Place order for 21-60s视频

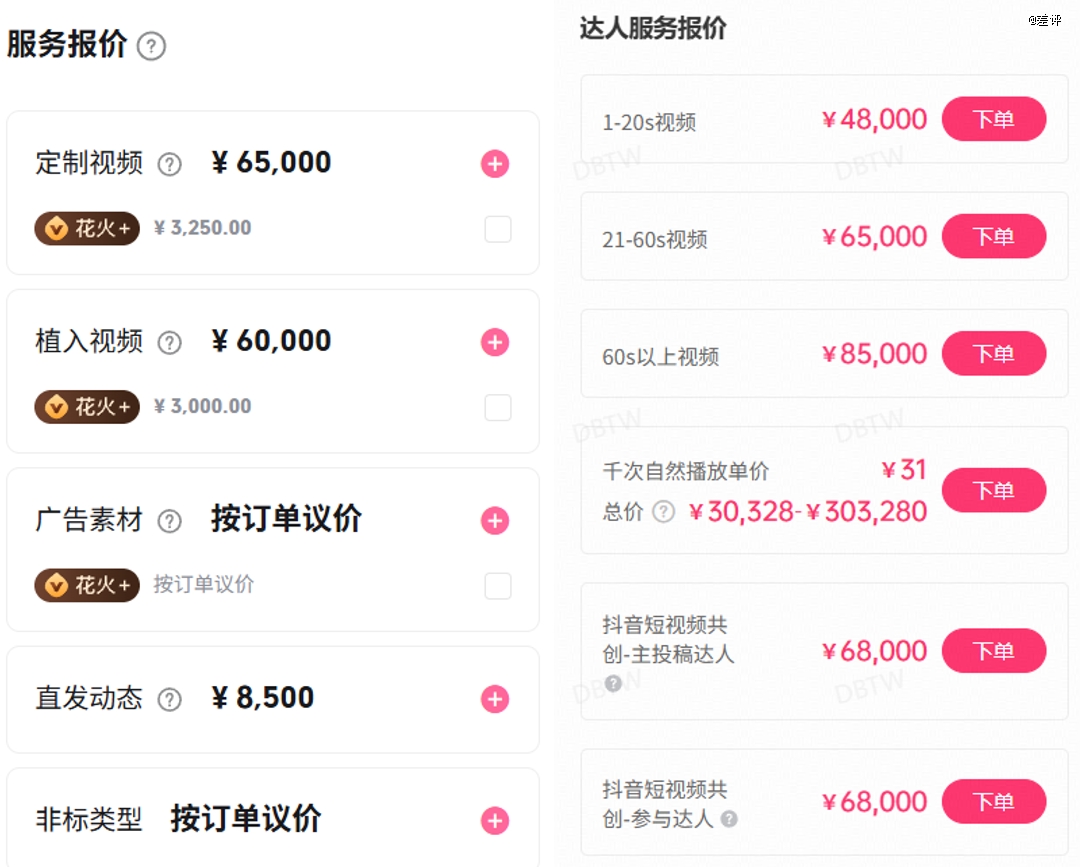point(993,237)
